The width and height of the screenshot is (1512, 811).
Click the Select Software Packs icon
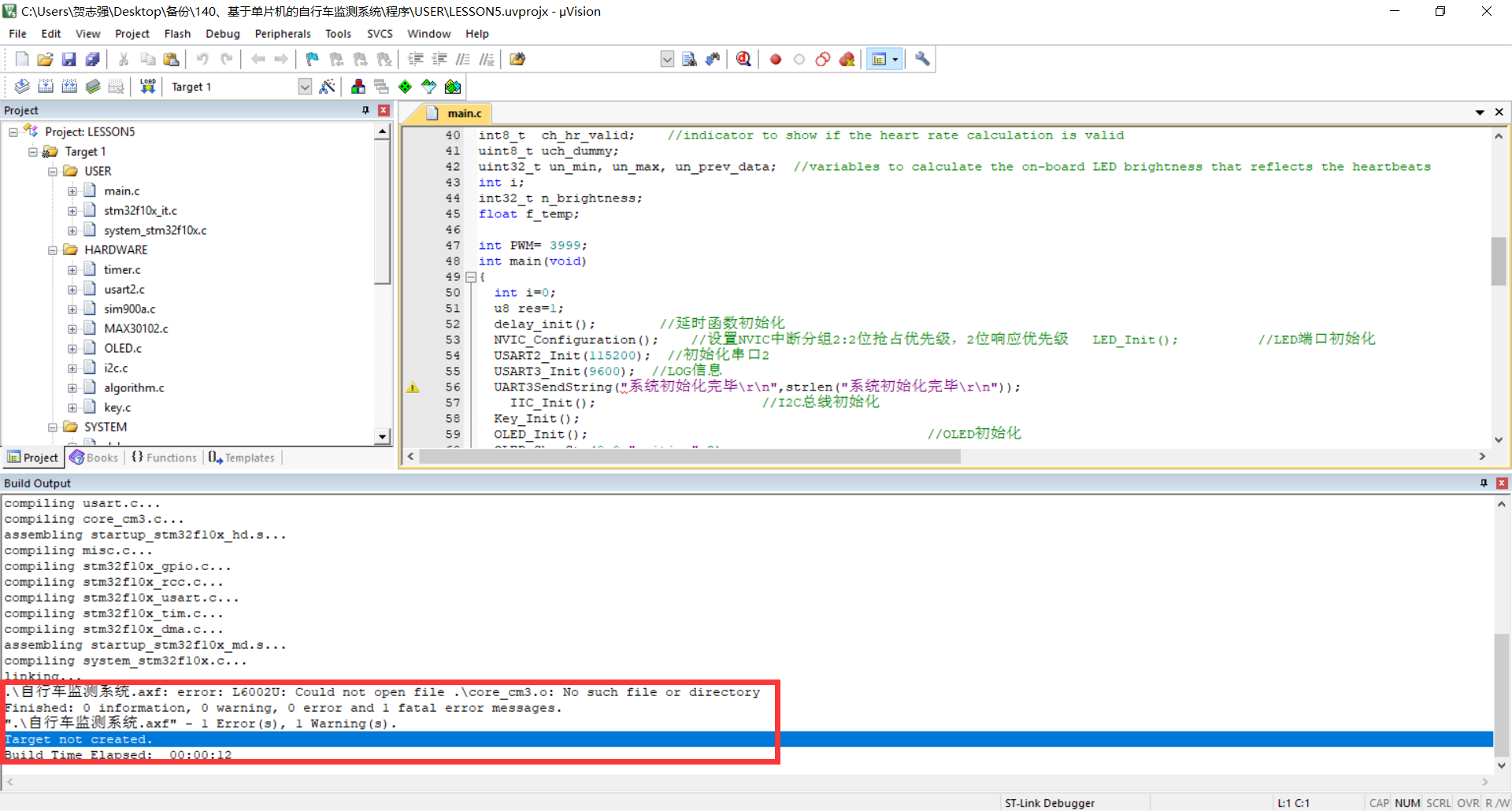pos(429,87)
